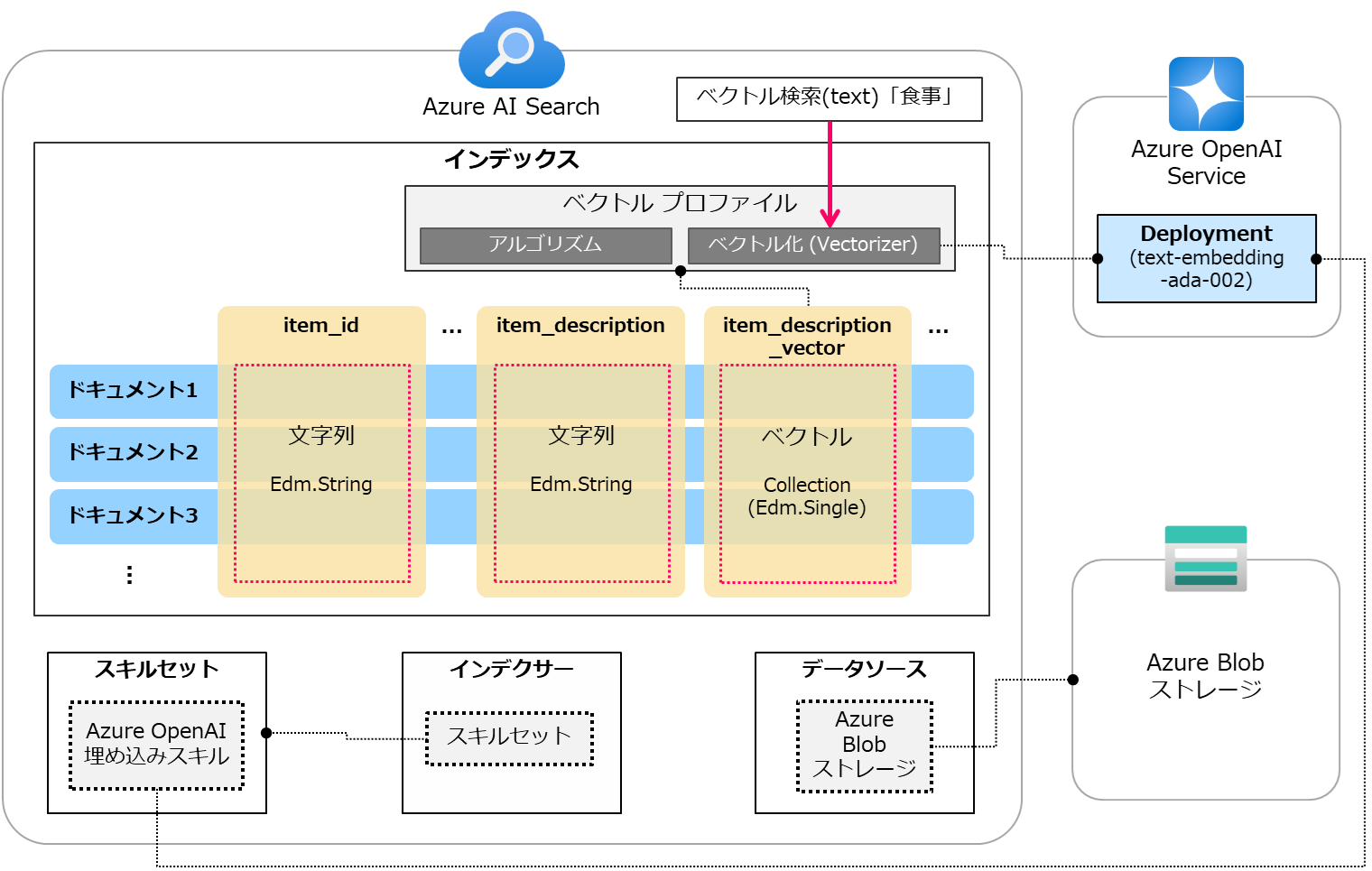Select the item_id column header
The width and height of the screenshot is (1372, 871).
click(321, 325)
